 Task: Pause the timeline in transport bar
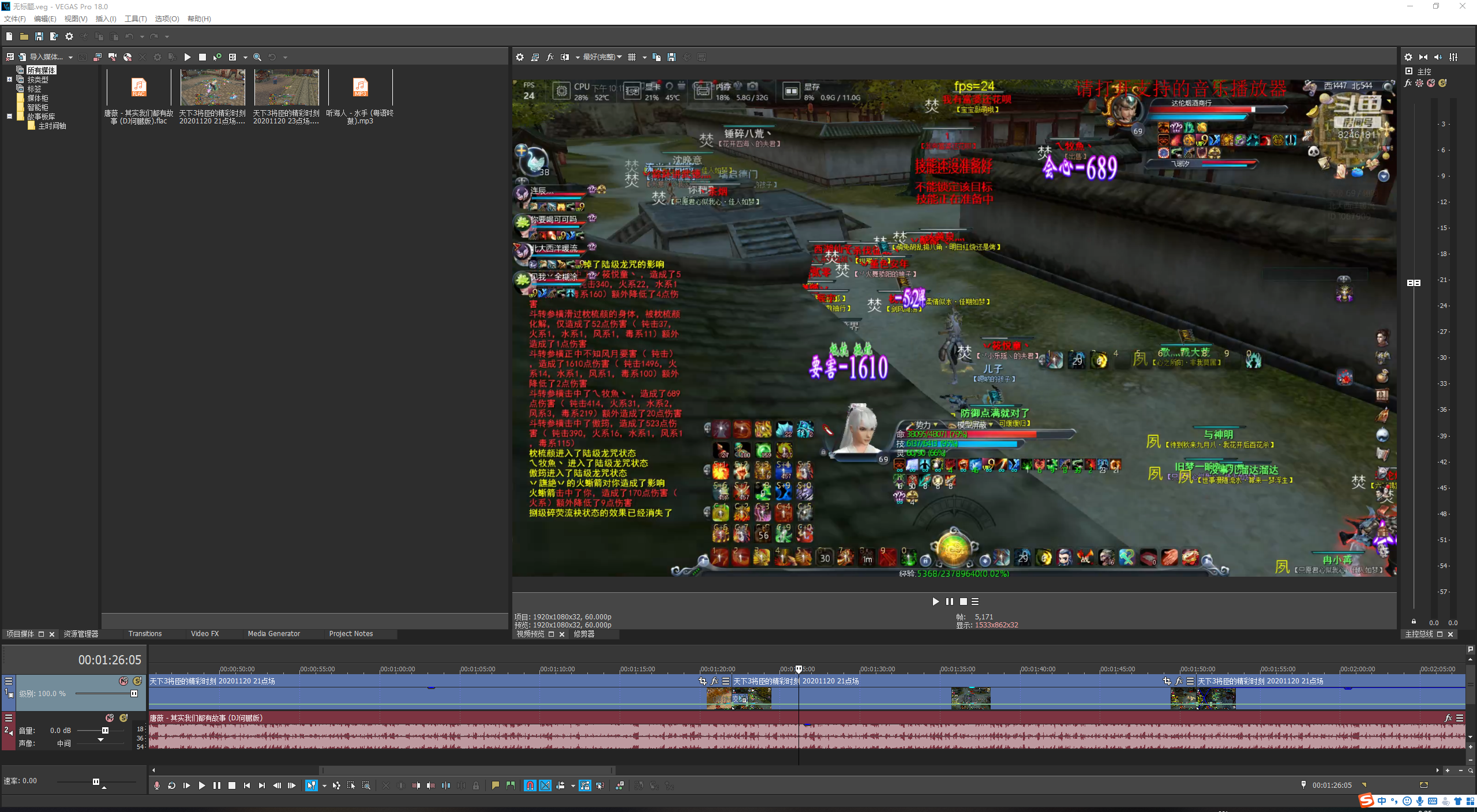[217, 785]
